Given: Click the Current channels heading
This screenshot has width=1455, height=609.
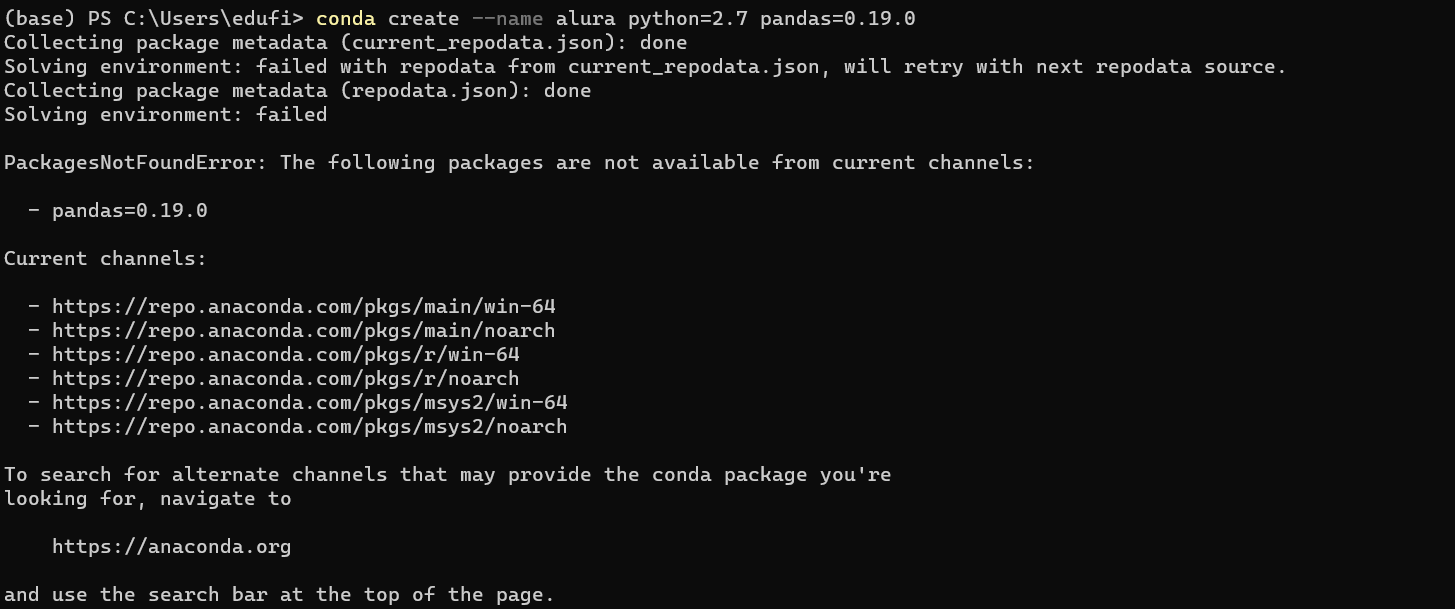Looking at the screenshot, I should point(105,259).
